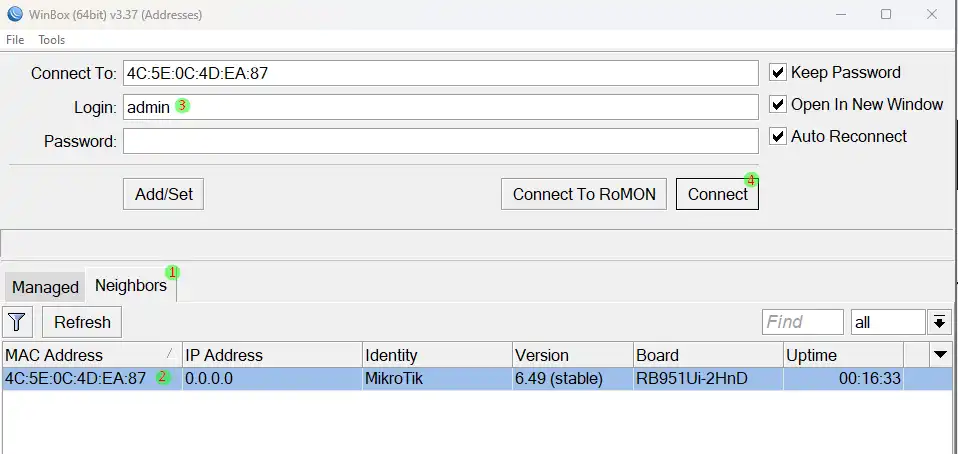Click the Connect To RoMON button
958x454 pixels.
[x=584, y=195]
